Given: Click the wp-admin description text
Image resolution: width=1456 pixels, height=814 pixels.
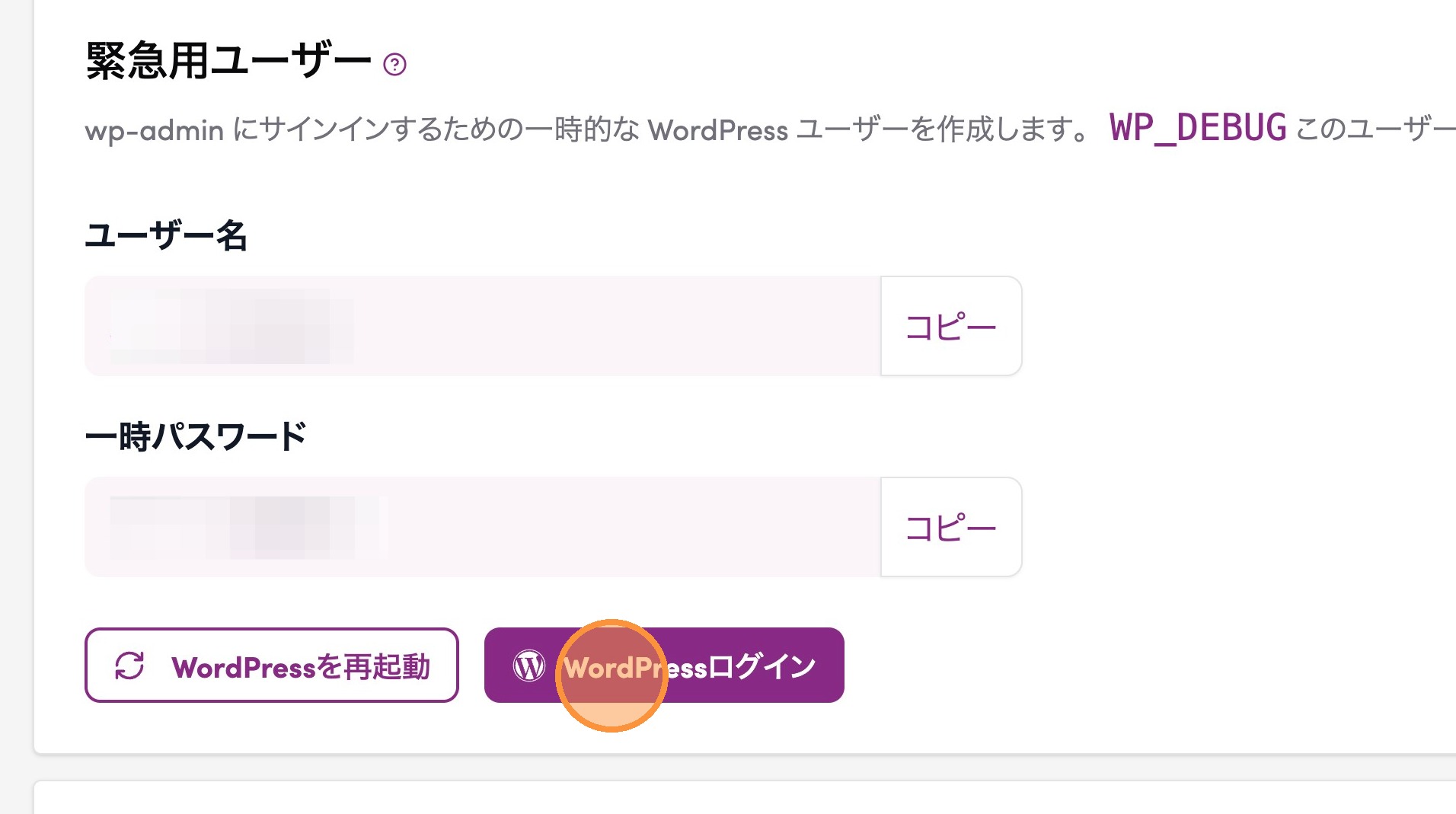Looking at the screenshot, I should [381, 130].
